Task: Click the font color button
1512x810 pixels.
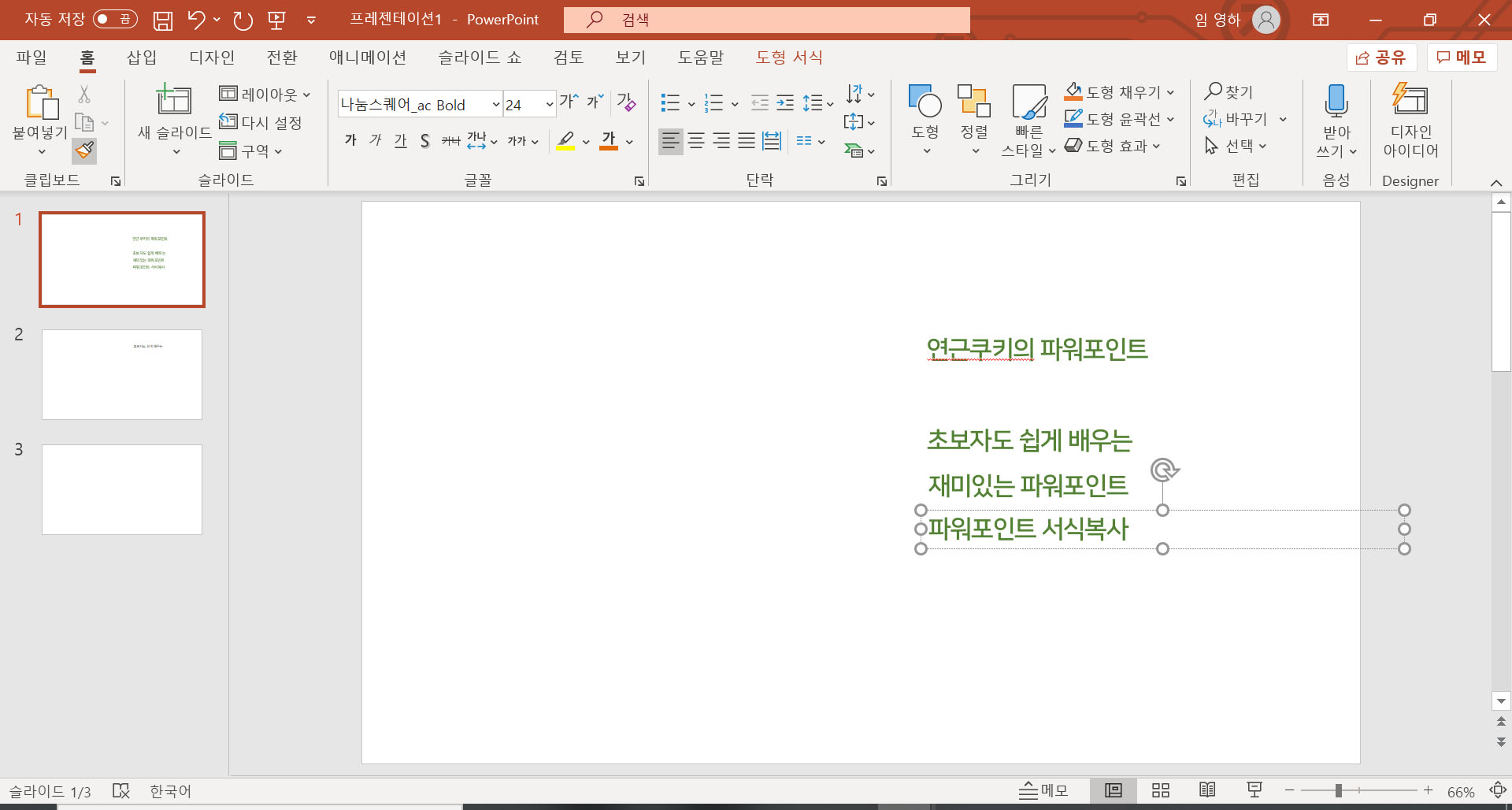Action: (609, 141)
